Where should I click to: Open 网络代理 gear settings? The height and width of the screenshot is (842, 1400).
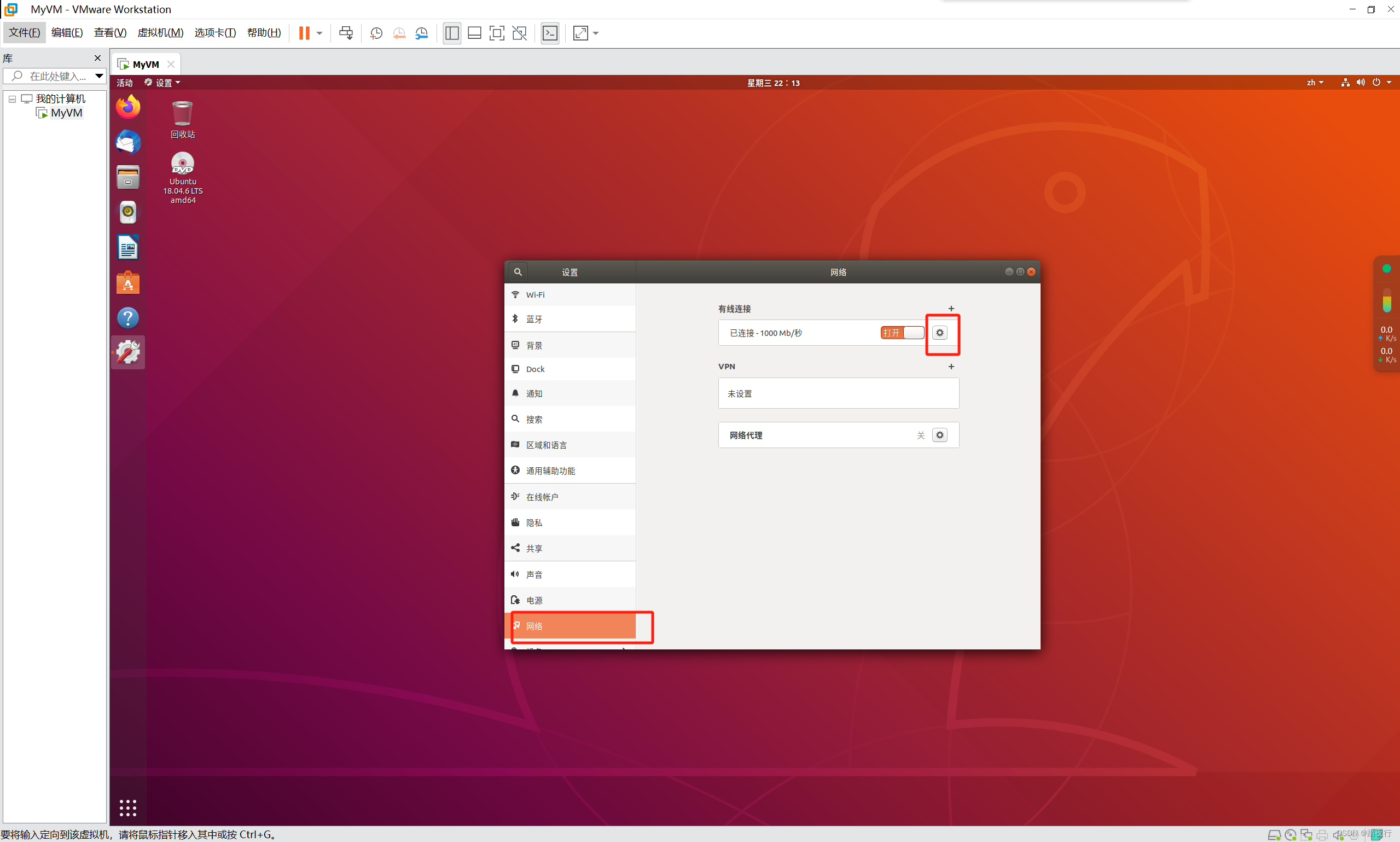tap(940, 435)
